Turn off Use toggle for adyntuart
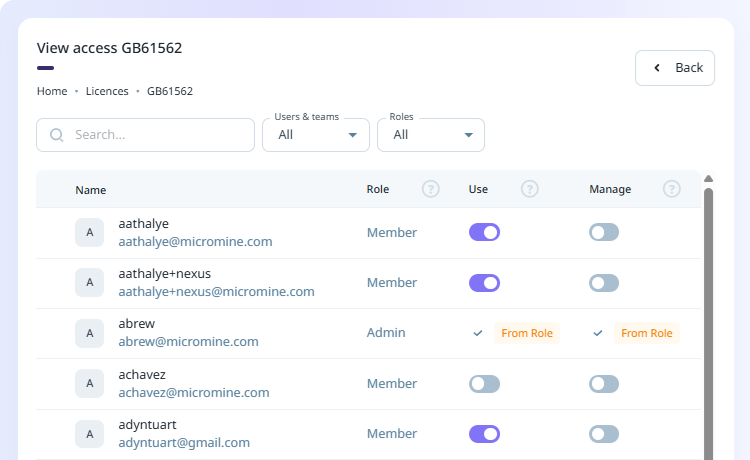This screenshot has height=460, width=750. (484, 434)
